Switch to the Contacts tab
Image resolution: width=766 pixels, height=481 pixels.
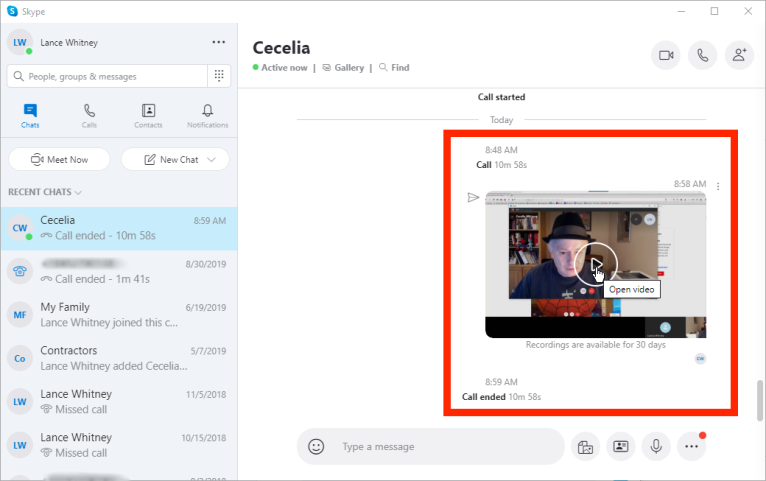[148, 116]
